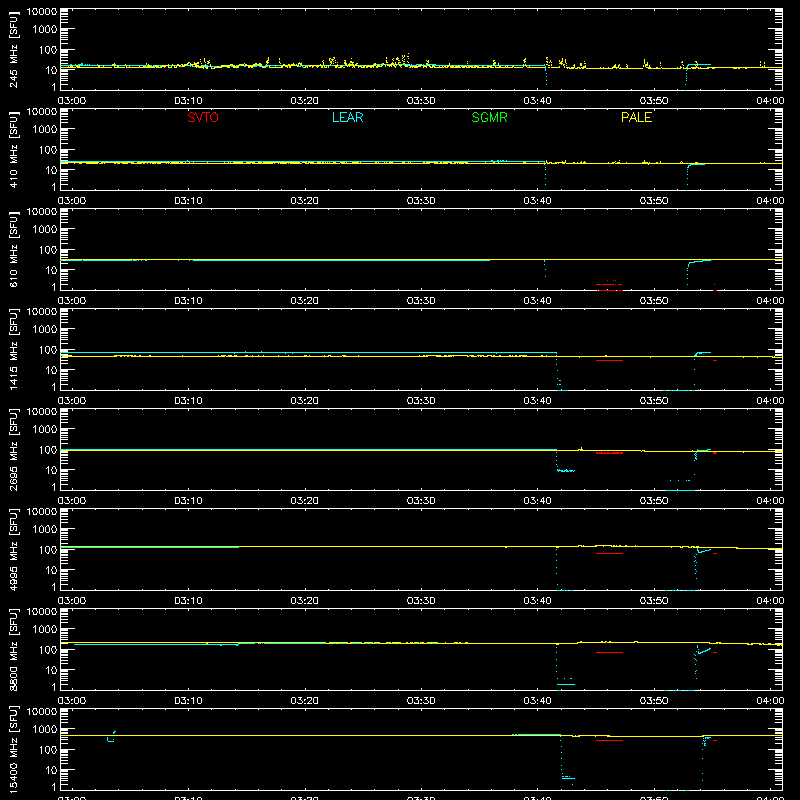Select the 410 MHz [SFU] axis label

pyautogui.click(x=14, y=151)
